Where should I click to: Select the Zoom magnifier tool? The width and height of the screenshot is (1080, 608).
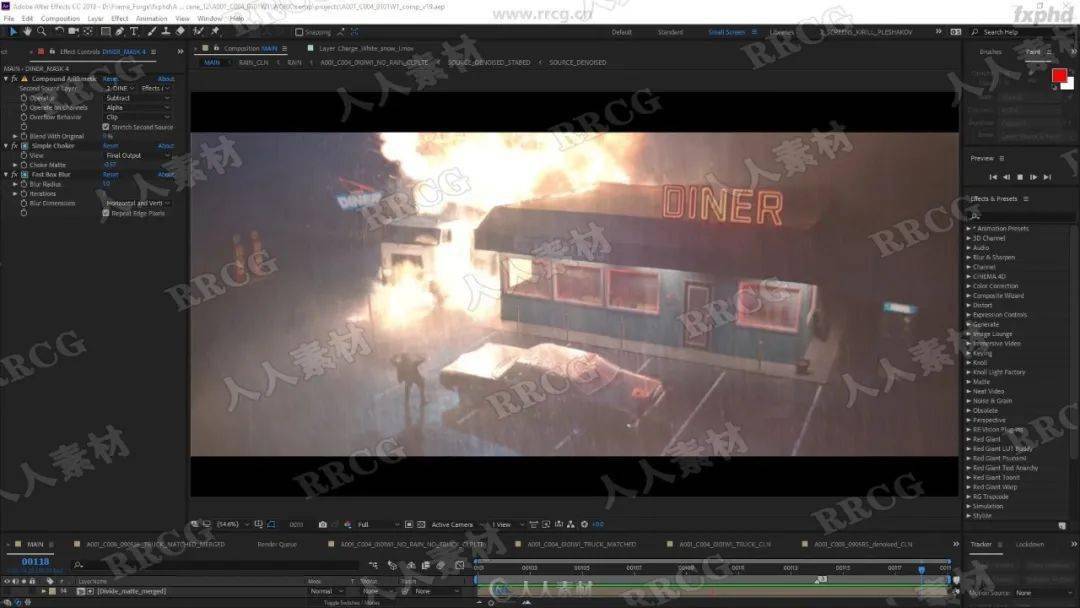coord(41,32)
